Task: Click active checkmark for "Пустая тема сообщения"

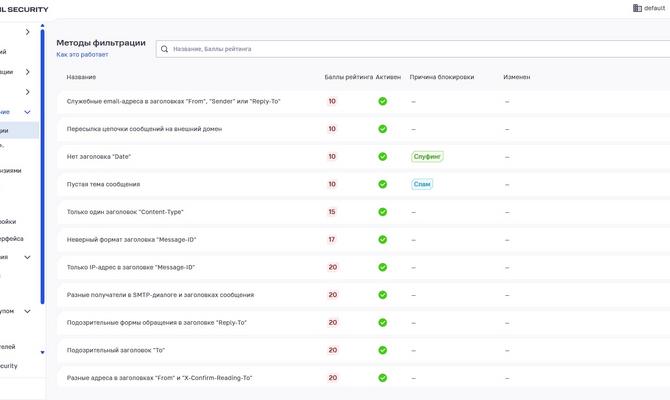Action: click(x=382, y=184)
